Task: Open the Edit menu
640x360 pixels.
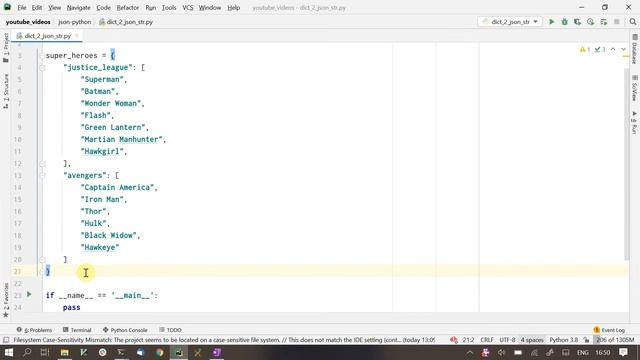Action: pyautogui.click(x=37, y=8)
